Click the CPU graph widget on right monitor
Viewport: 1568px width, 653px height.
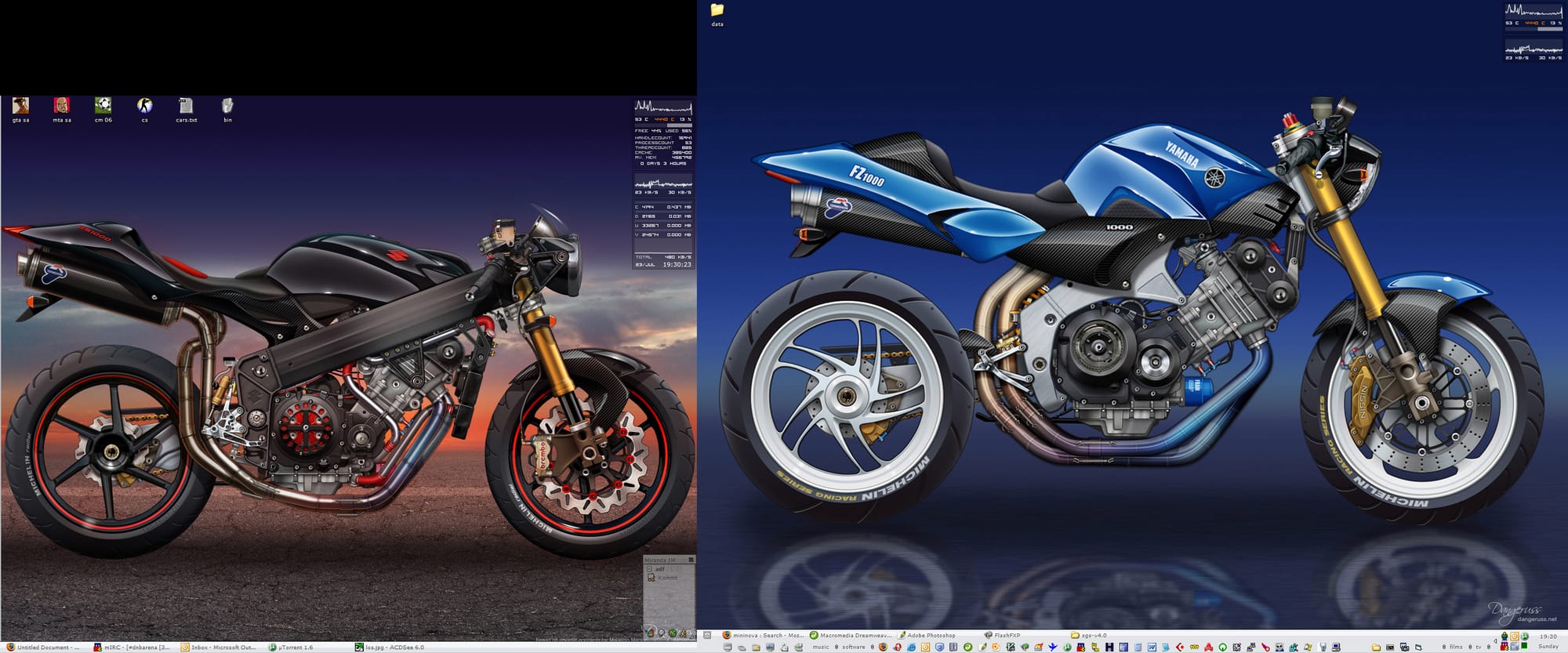coord(1534,11)
